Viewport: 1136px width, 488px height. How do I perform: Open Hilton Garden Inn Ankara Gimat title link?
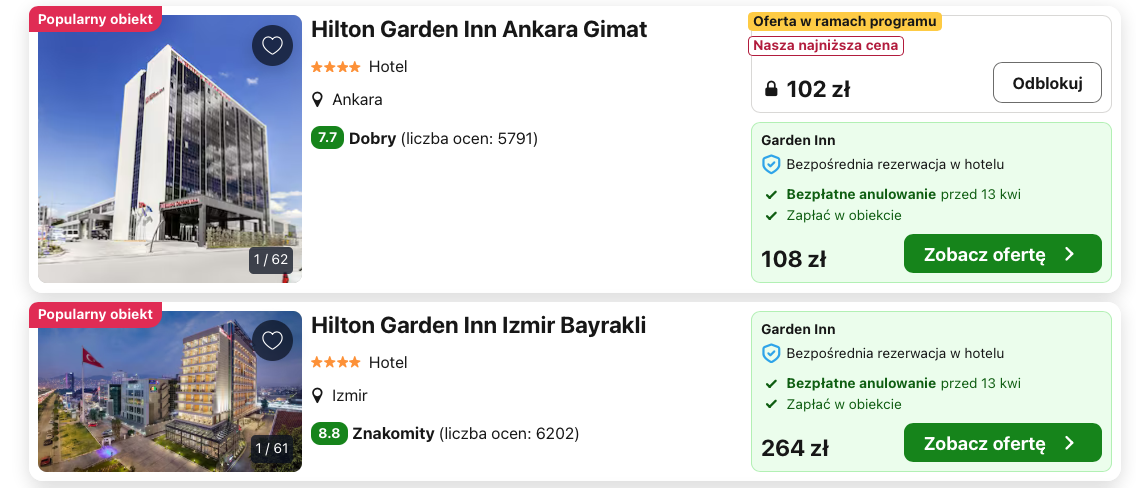point(479,29)
